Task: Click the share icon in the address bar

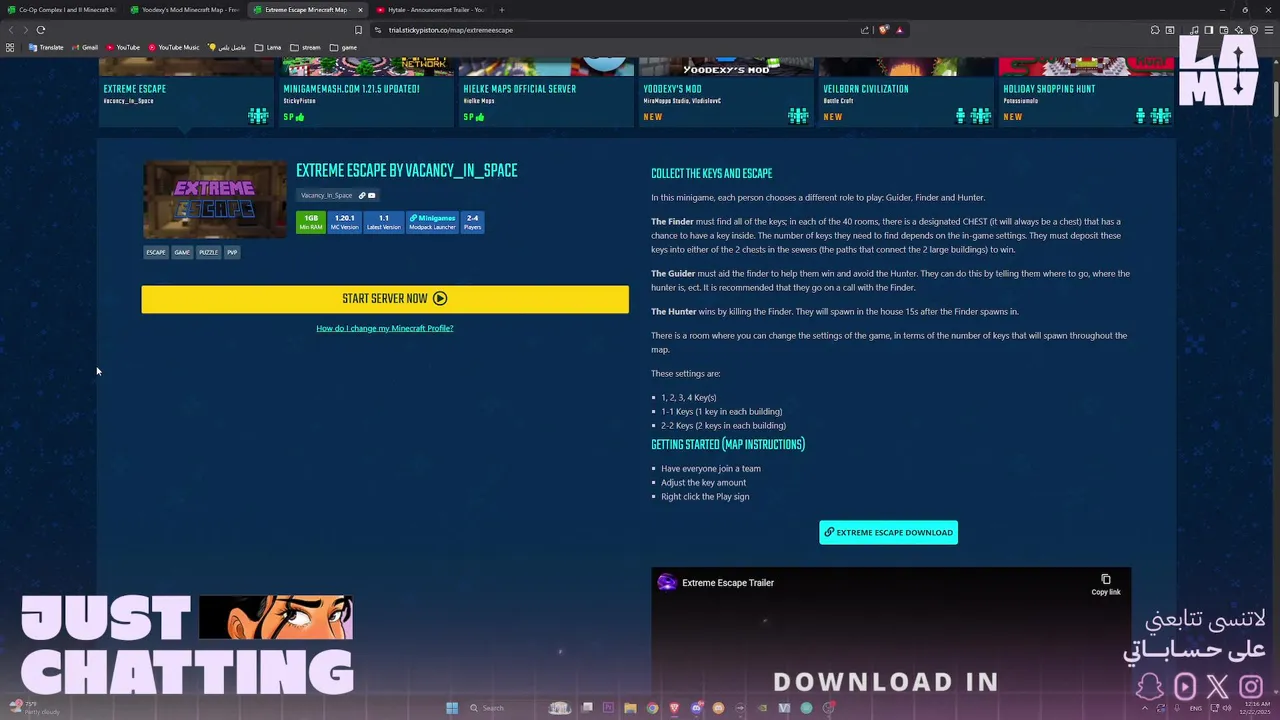Action: click(x=865, y=30)
